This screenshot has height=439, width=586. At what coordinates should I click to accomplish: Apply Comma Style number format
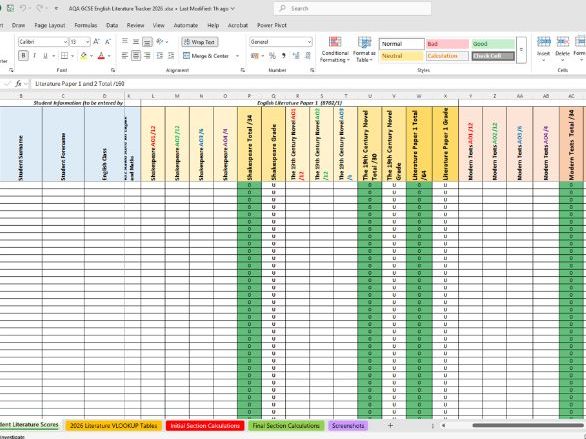[284, 56]
